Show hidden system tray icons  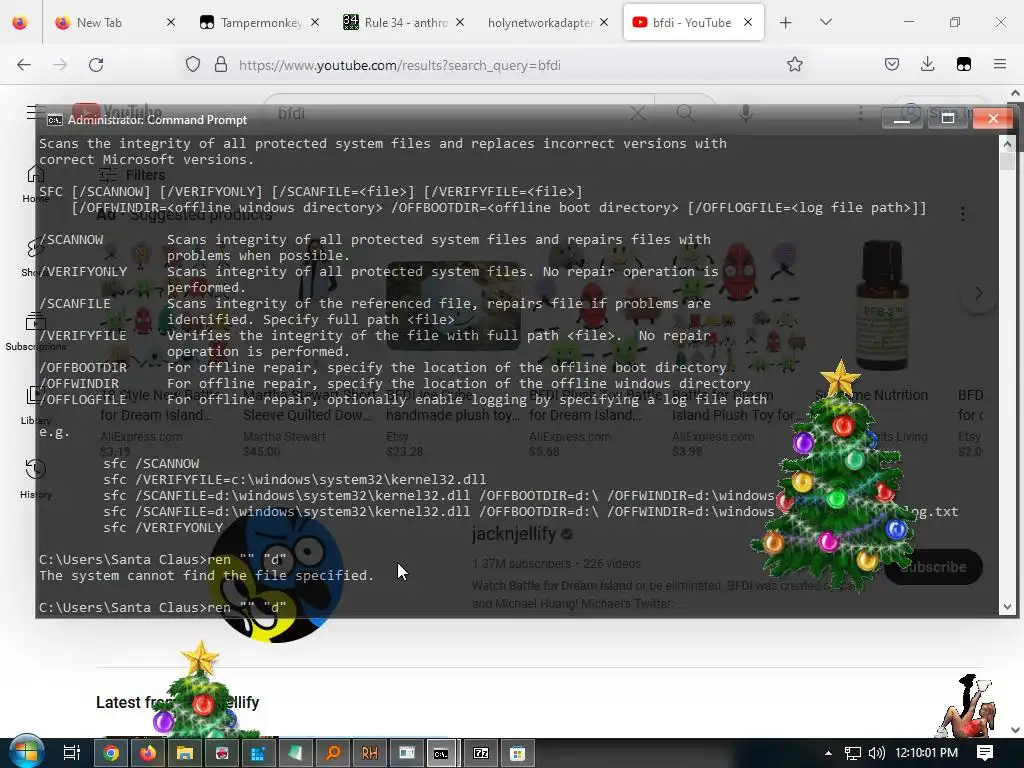[x=828, y=753]
